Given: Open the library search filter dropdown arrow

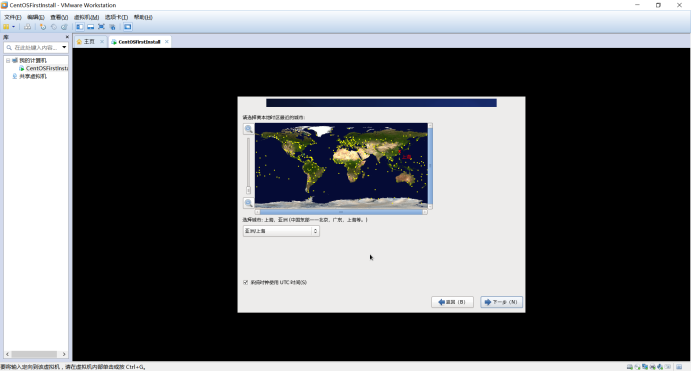Looking at the screenshot, I should coord(64,47).
